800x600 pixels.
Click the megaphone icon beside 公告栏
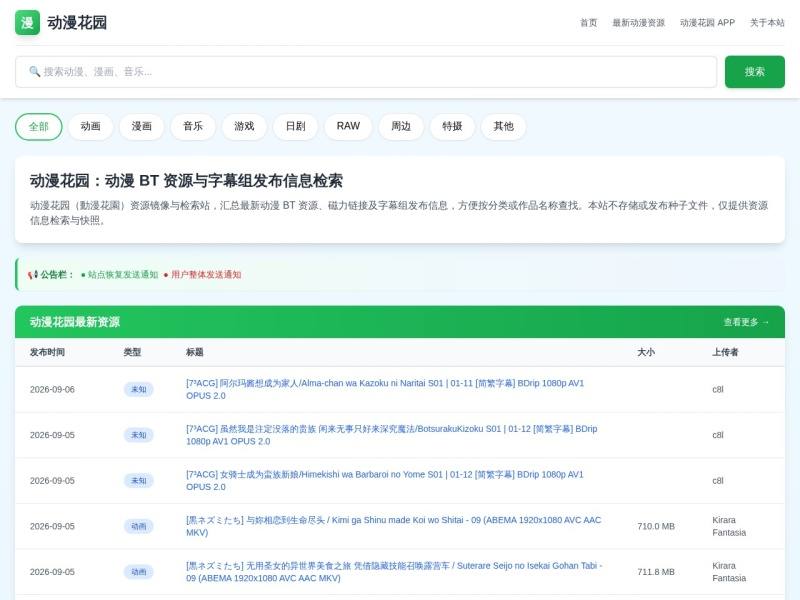click(33, 274)
